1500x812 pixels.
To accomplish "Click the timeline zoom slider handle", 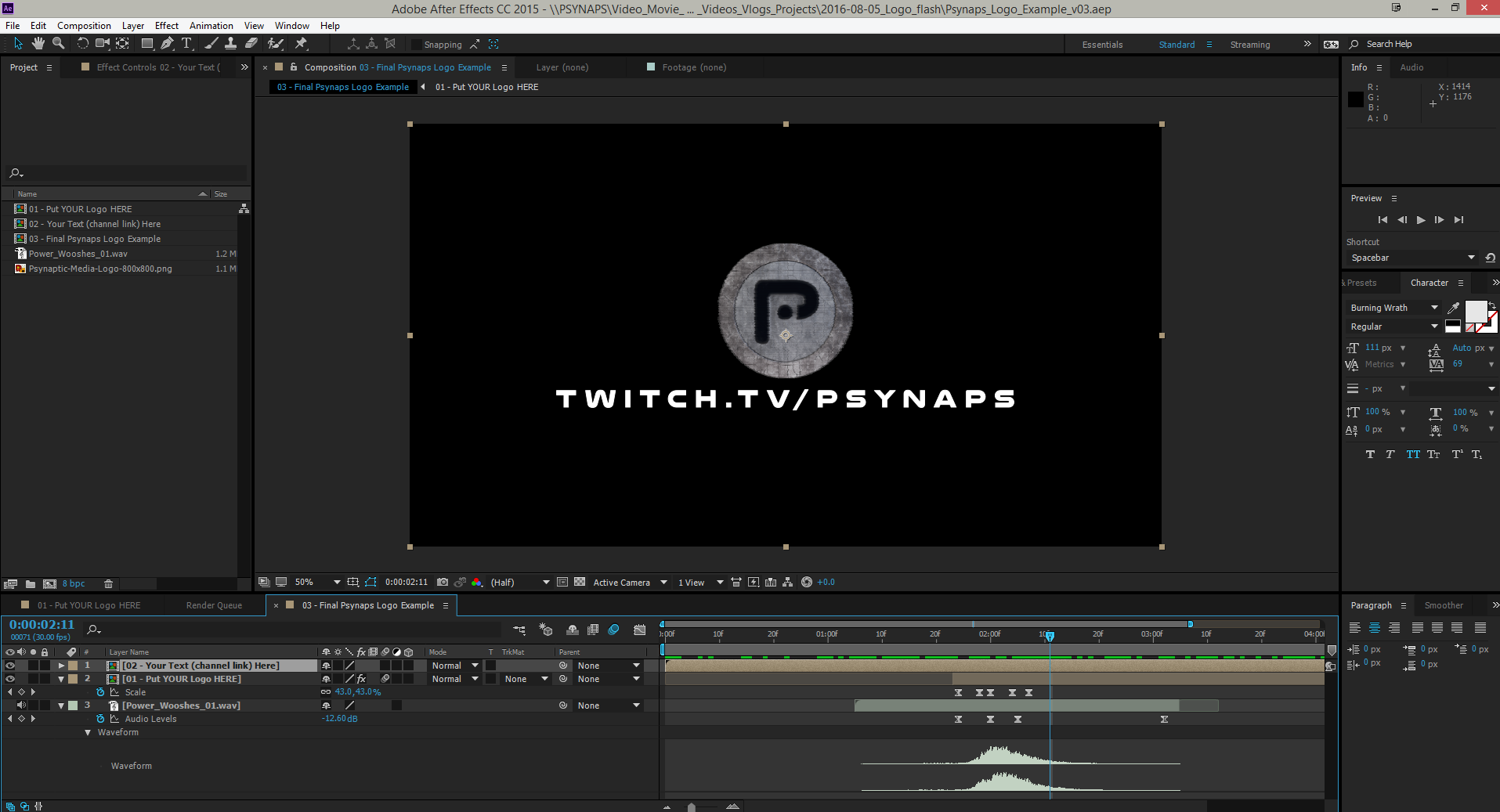I will [691, 807].
